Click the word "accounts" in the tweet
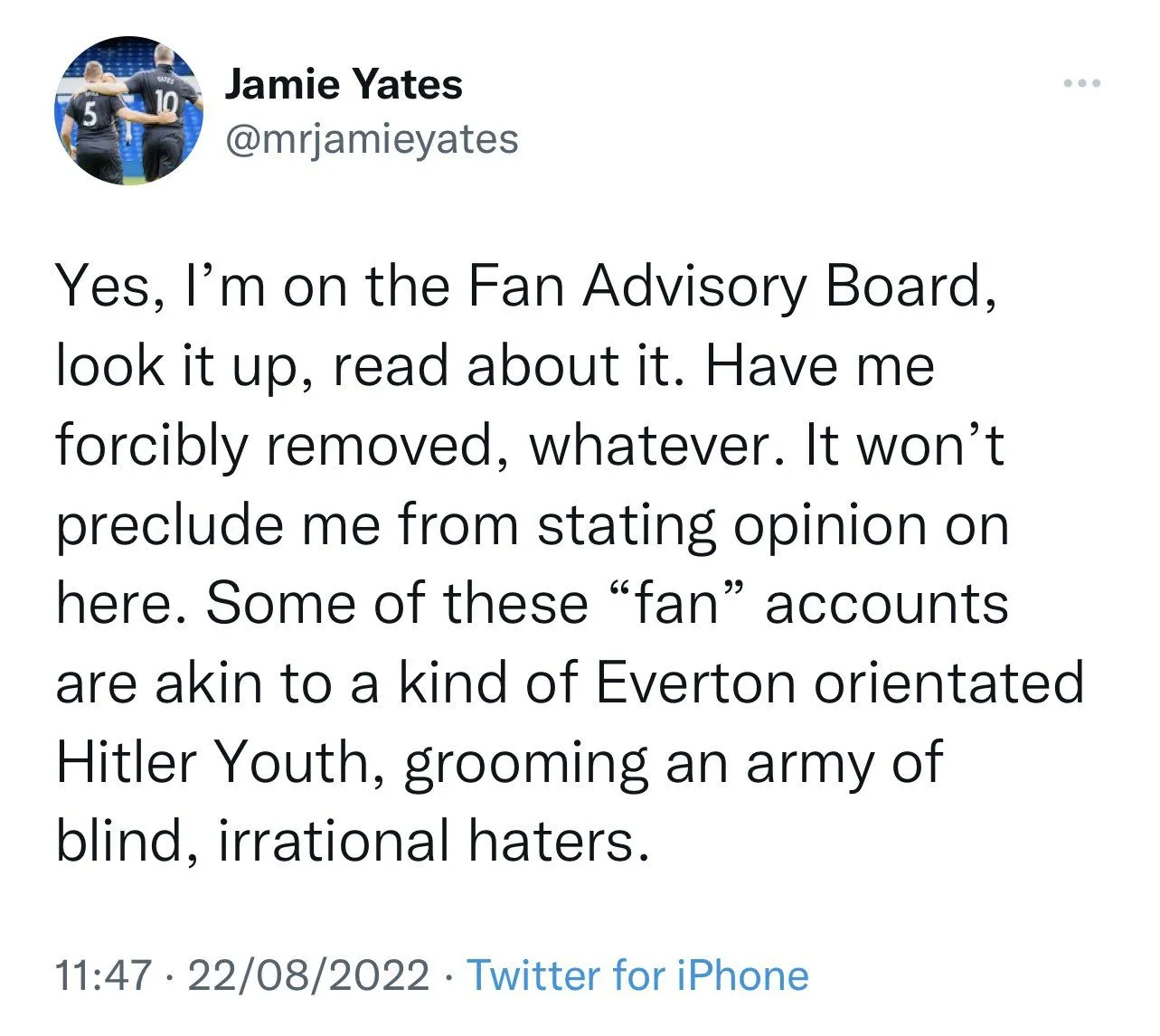Viewport: 1160px width, 1036px height. click(x=887, y=603)
